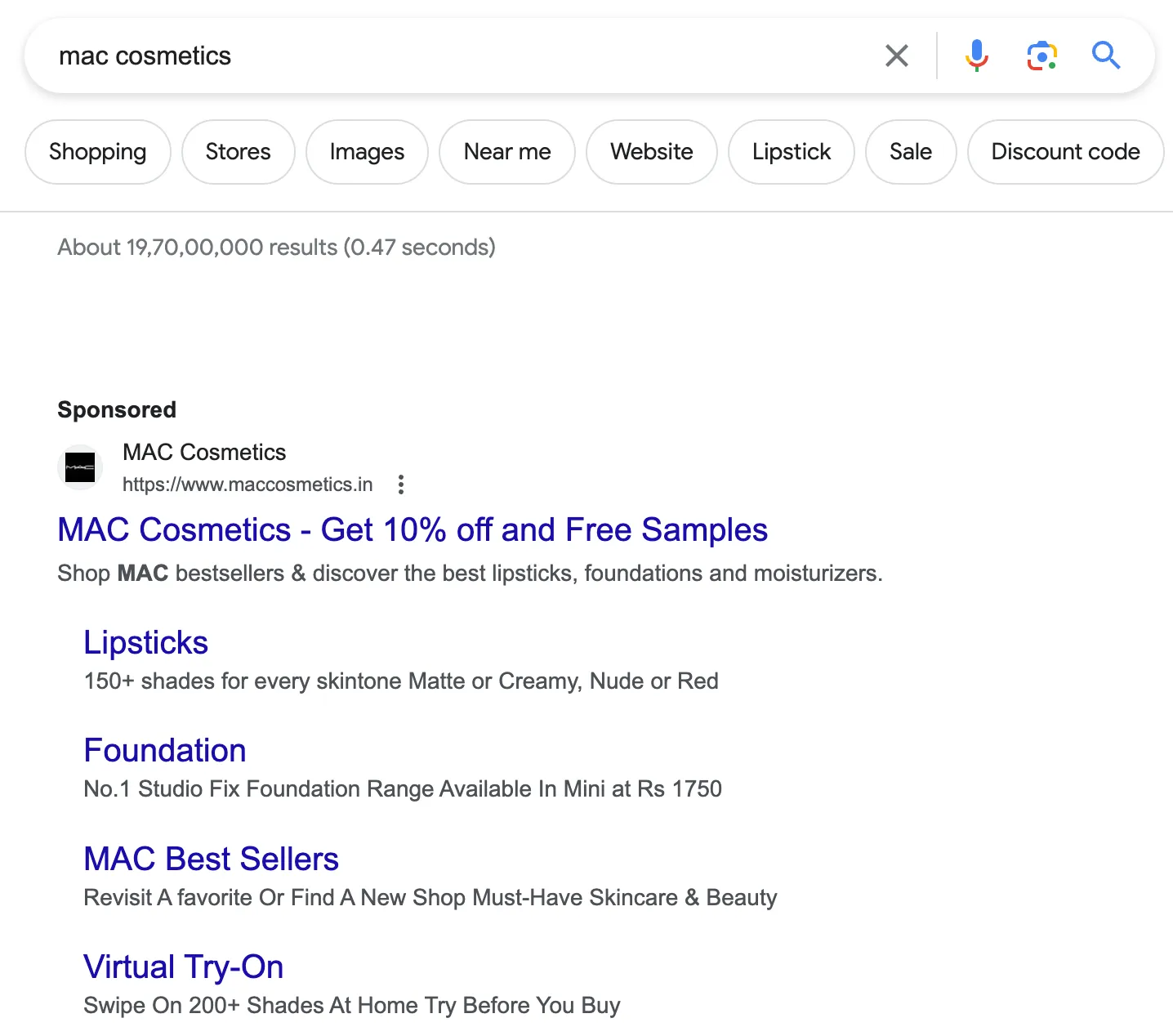The width and height of the screenshot is (1173, 1036).
Task: Choose the Near me filter chip
Action: pyautogui.click(x=506, y=152)
